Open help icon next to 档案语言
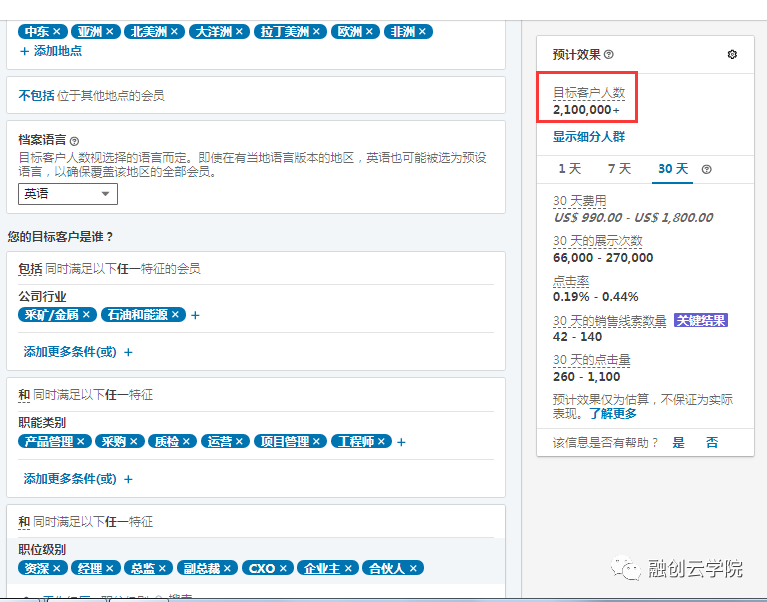 [74, 141]
